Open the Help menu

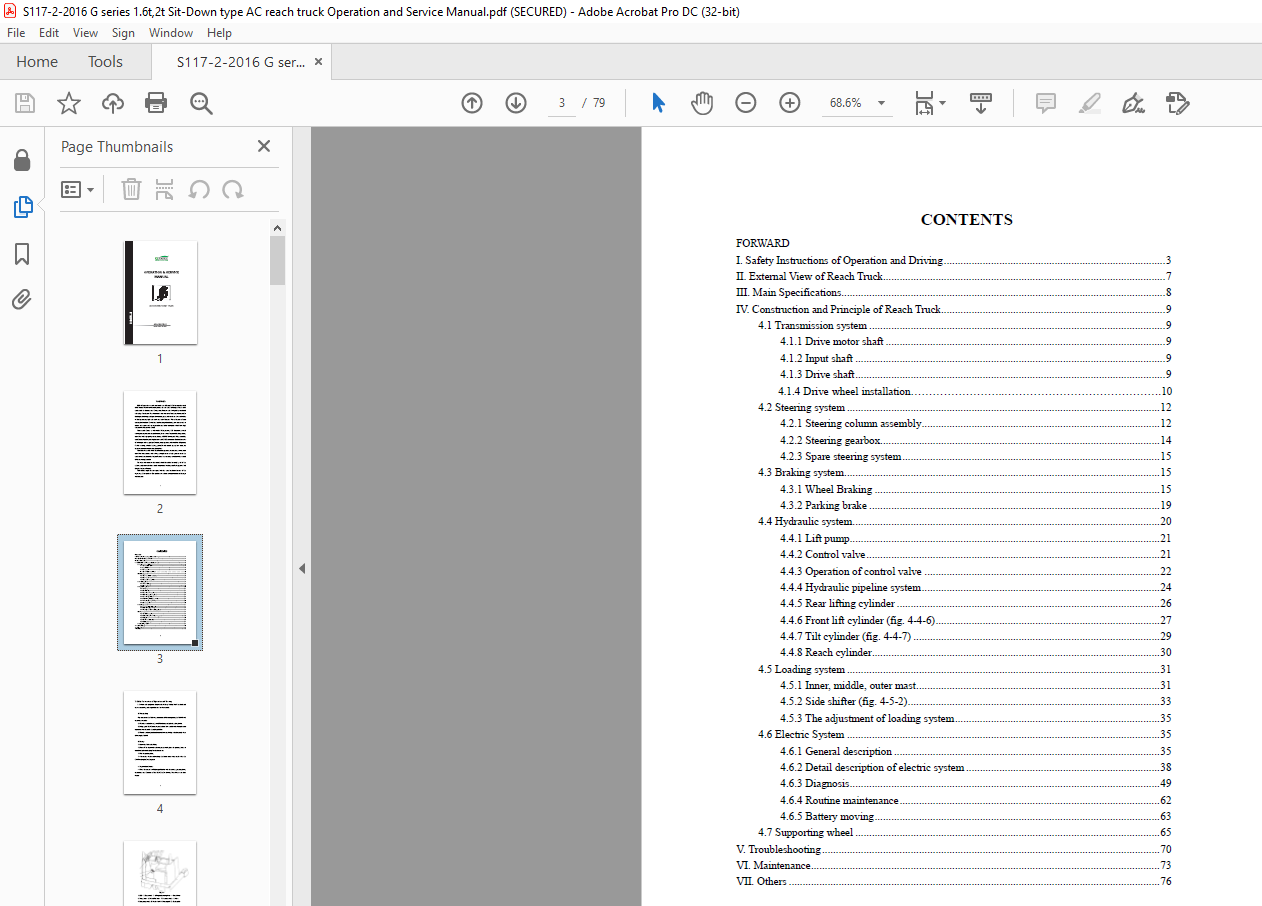pos(219,33)
